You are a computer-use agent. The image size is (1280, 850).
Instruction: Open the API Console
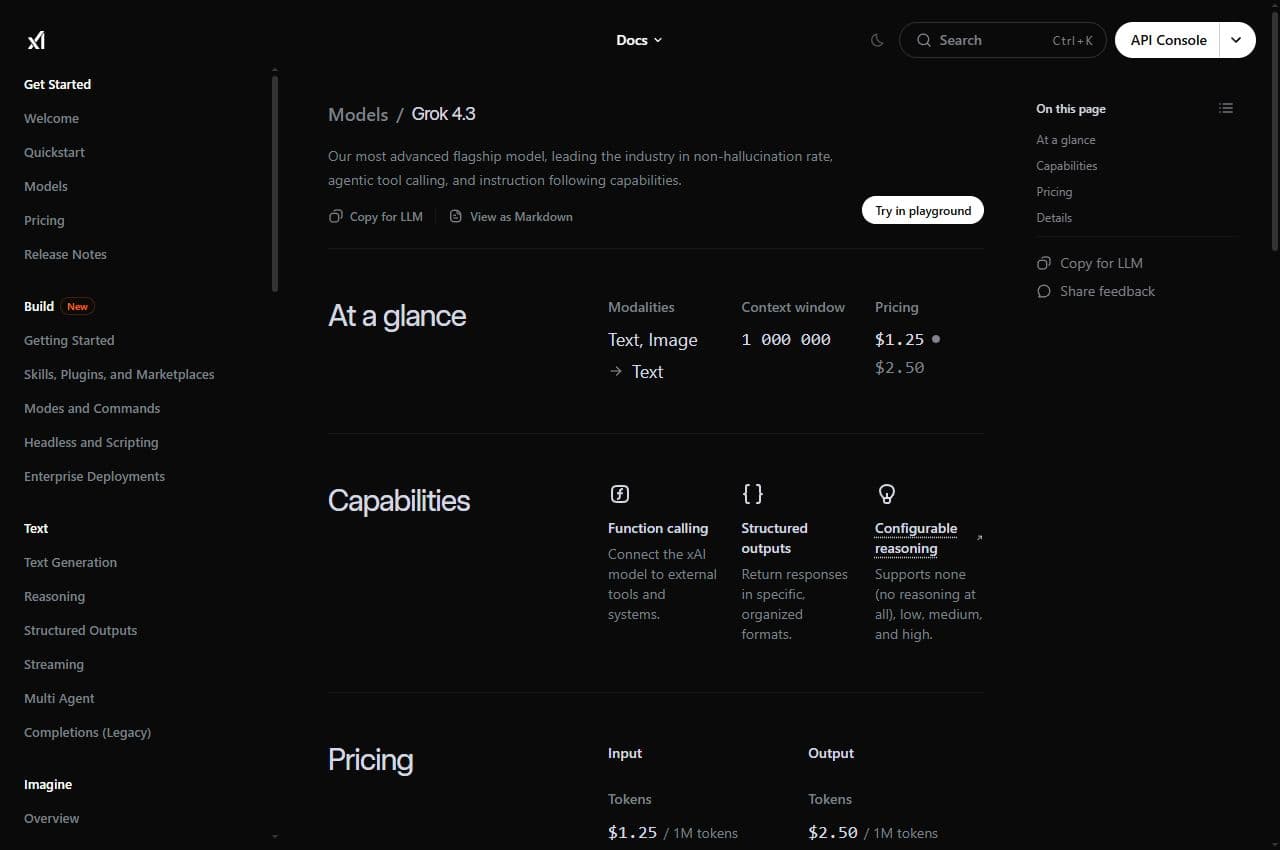point(1168,40)
